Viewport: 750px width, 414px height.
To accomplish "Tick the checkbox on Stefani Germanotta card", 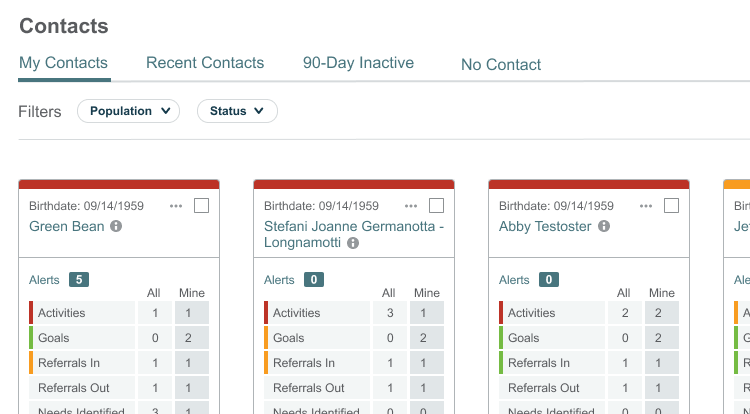I will (436, 206).
